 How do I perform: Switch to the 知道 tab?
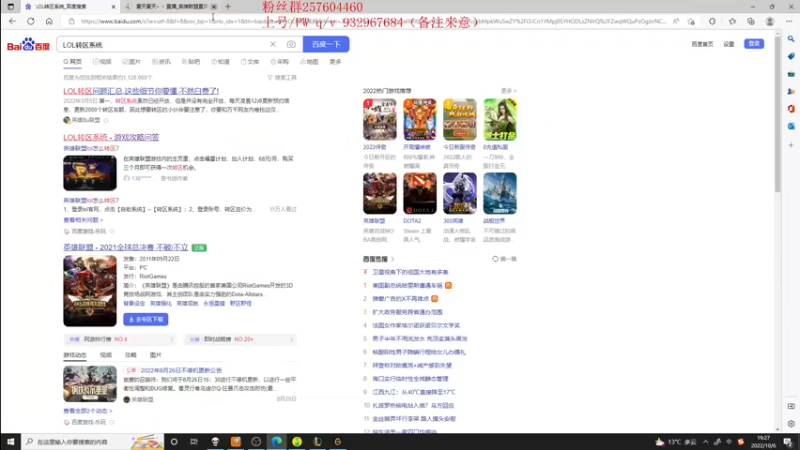(220, 62)
